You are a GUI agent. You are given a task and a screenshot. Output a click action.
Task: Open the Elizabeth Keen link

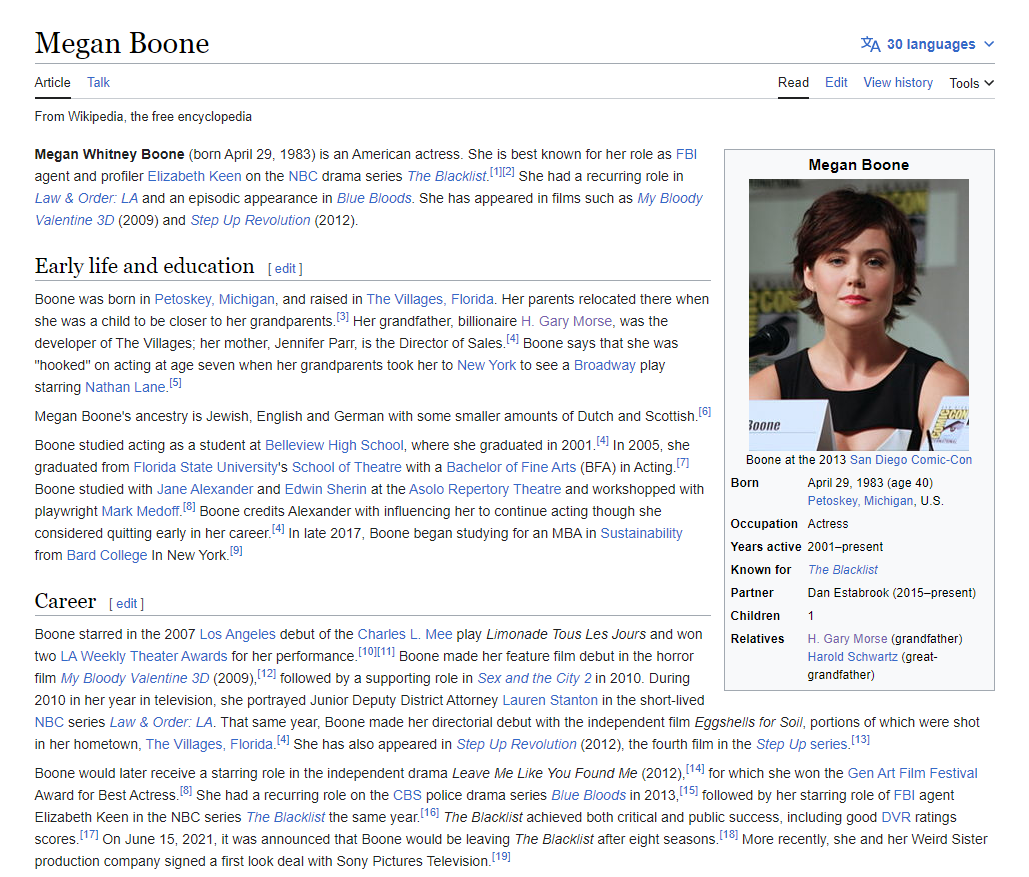tap(194, 177)
